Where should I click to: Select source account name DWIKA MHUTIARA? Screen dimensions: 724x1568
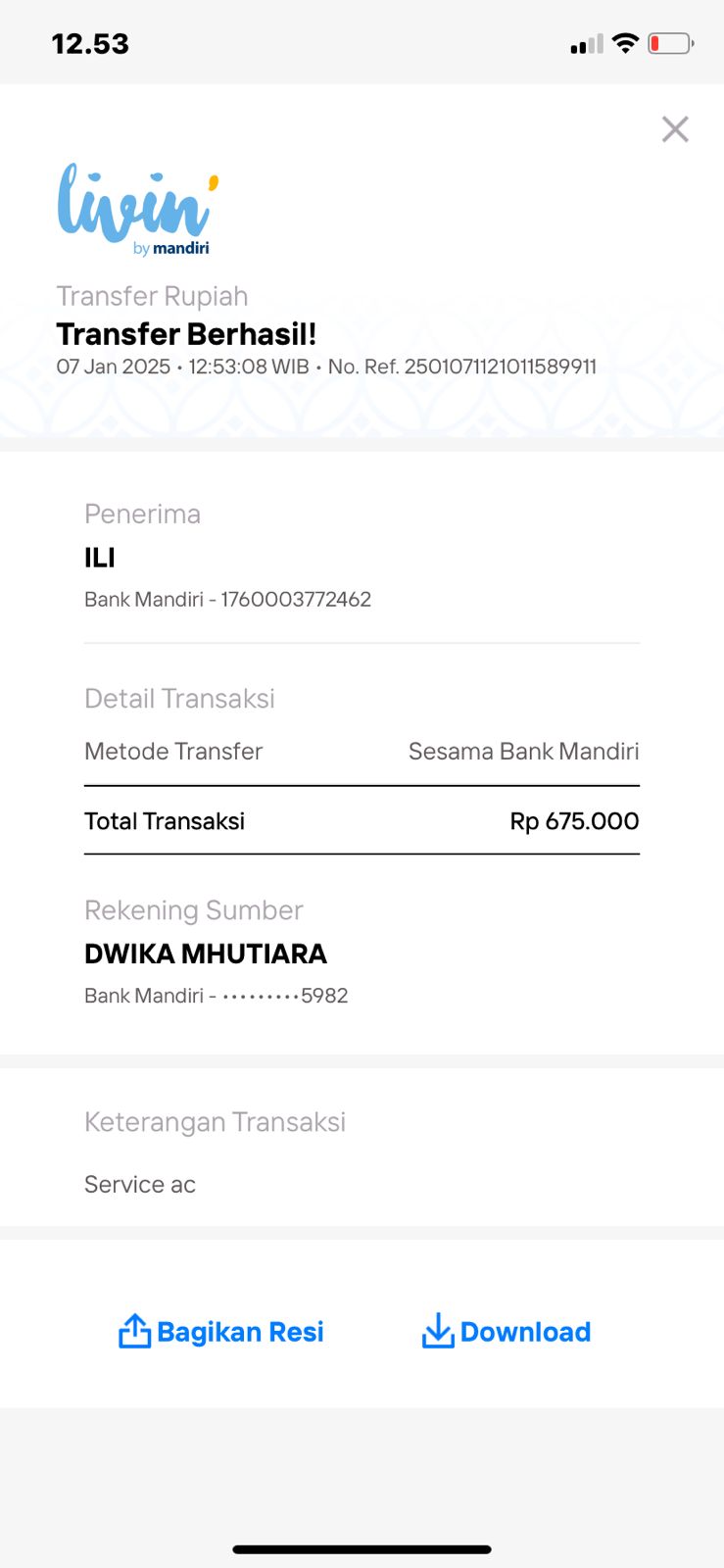click(206, 954)
